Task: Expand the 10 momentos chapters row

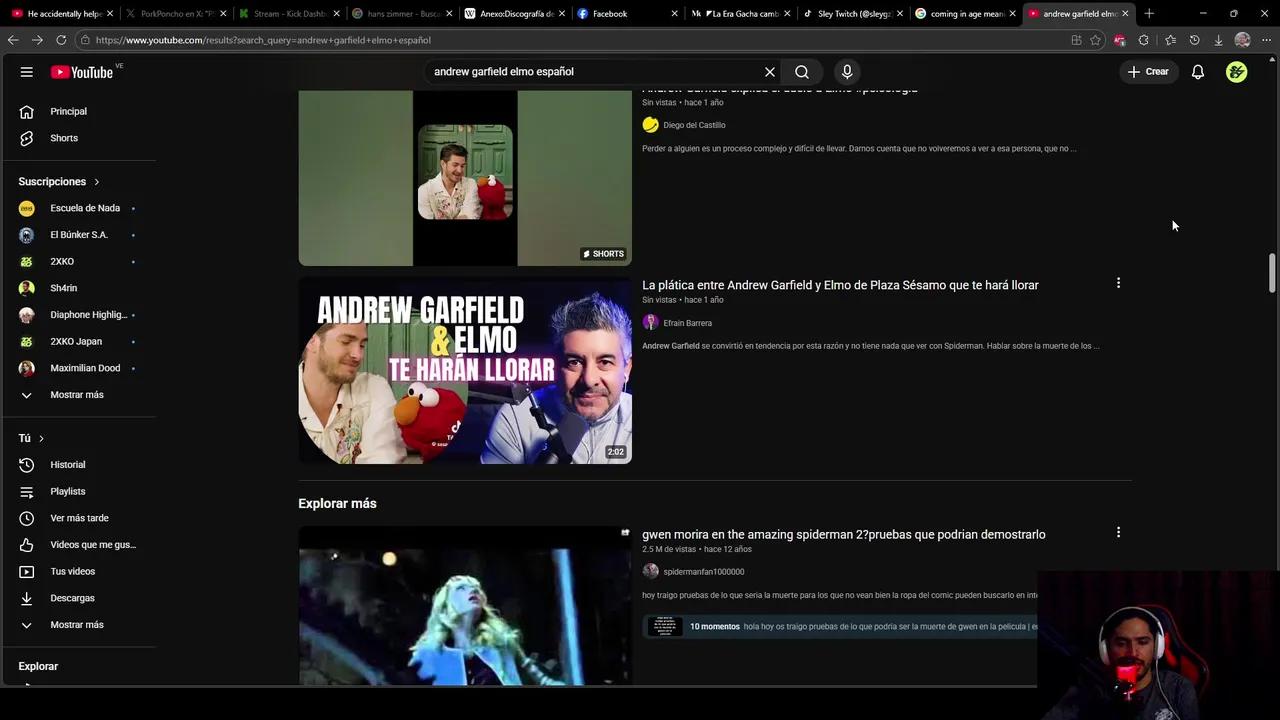Action: (x=840, y=627)
